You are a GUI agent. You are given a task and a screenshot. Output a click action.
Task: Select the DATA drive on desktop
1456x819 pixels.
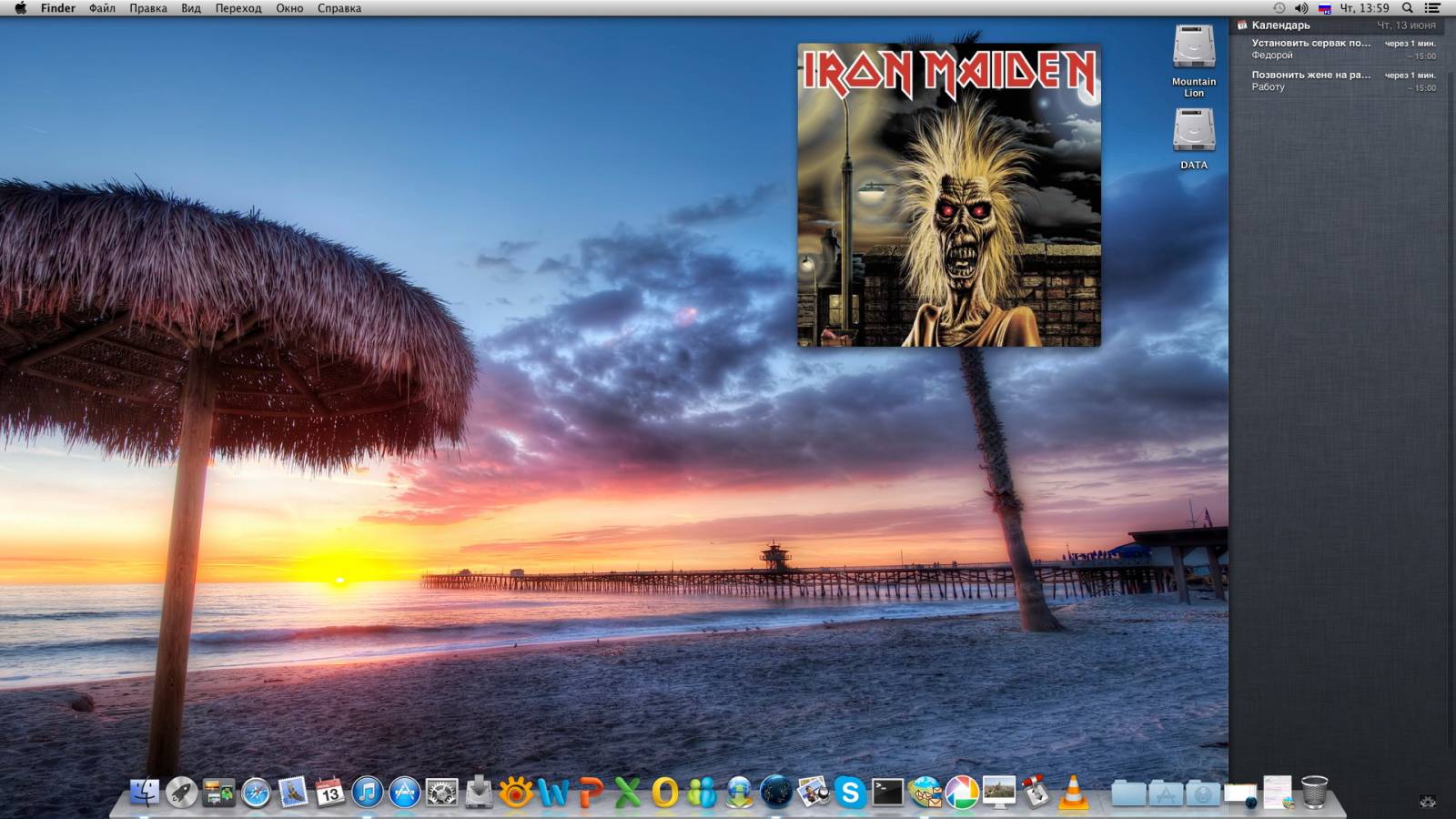point(1194,138)
